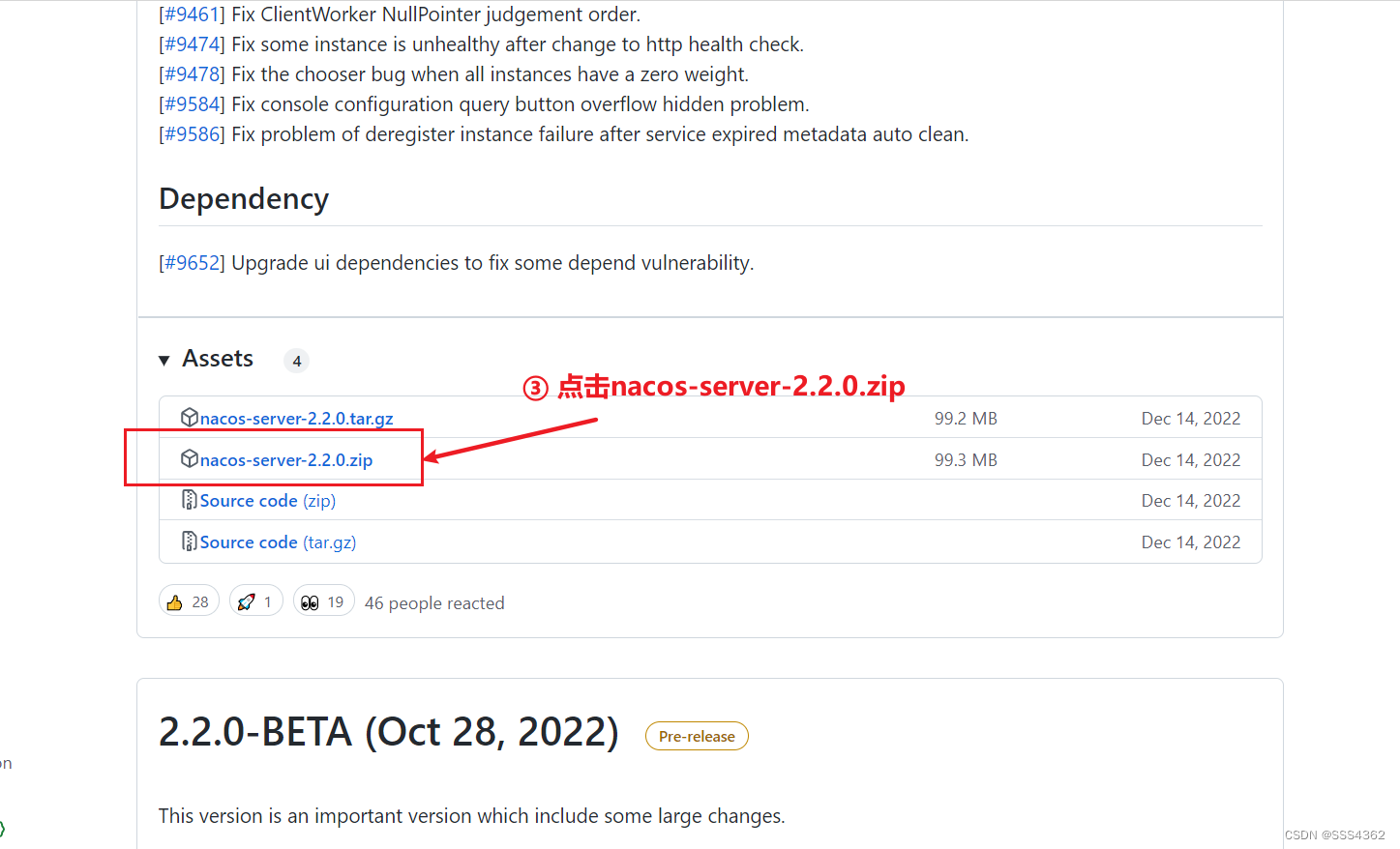Viewport: 1400px width, 849px height.
Task: Click the Pre-release badge
Action: coord(697,736)
